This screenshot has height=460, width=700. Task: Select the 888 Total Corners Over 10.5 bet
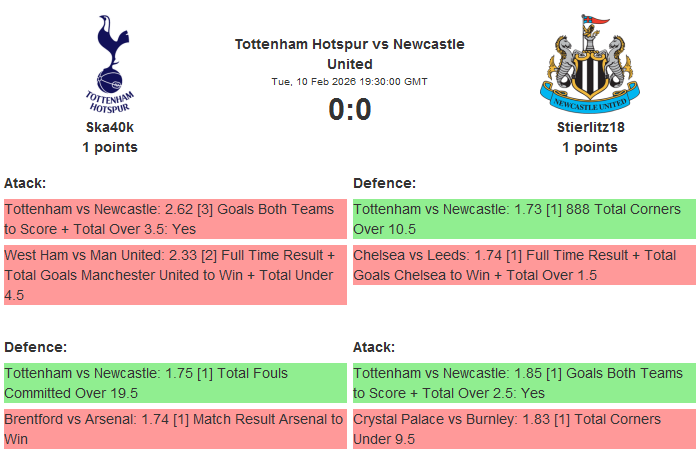click(524, 219)
